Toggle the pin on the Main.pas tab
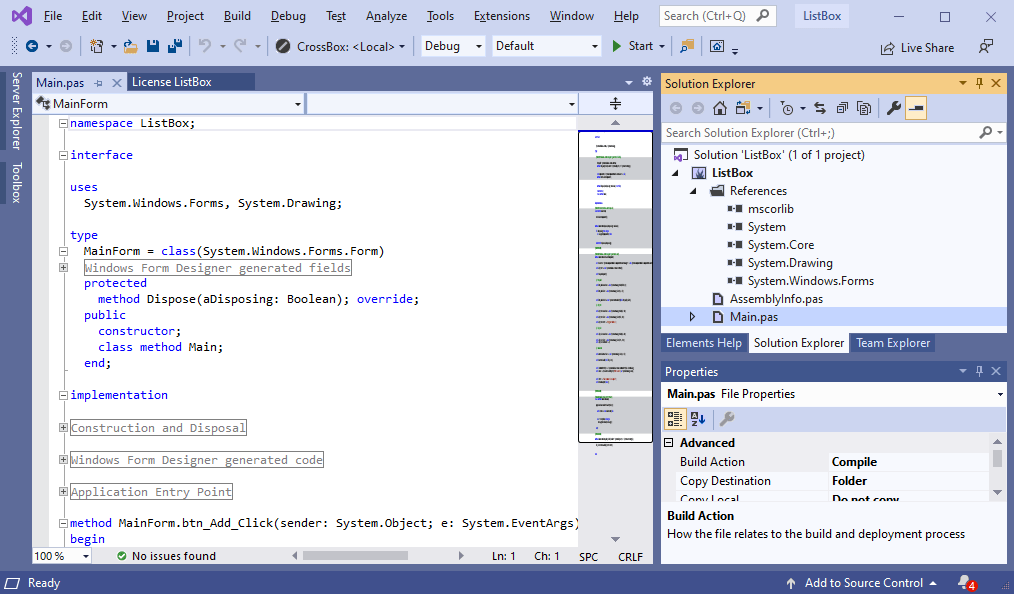This screenshot has width=1014, height=594. 98,83
